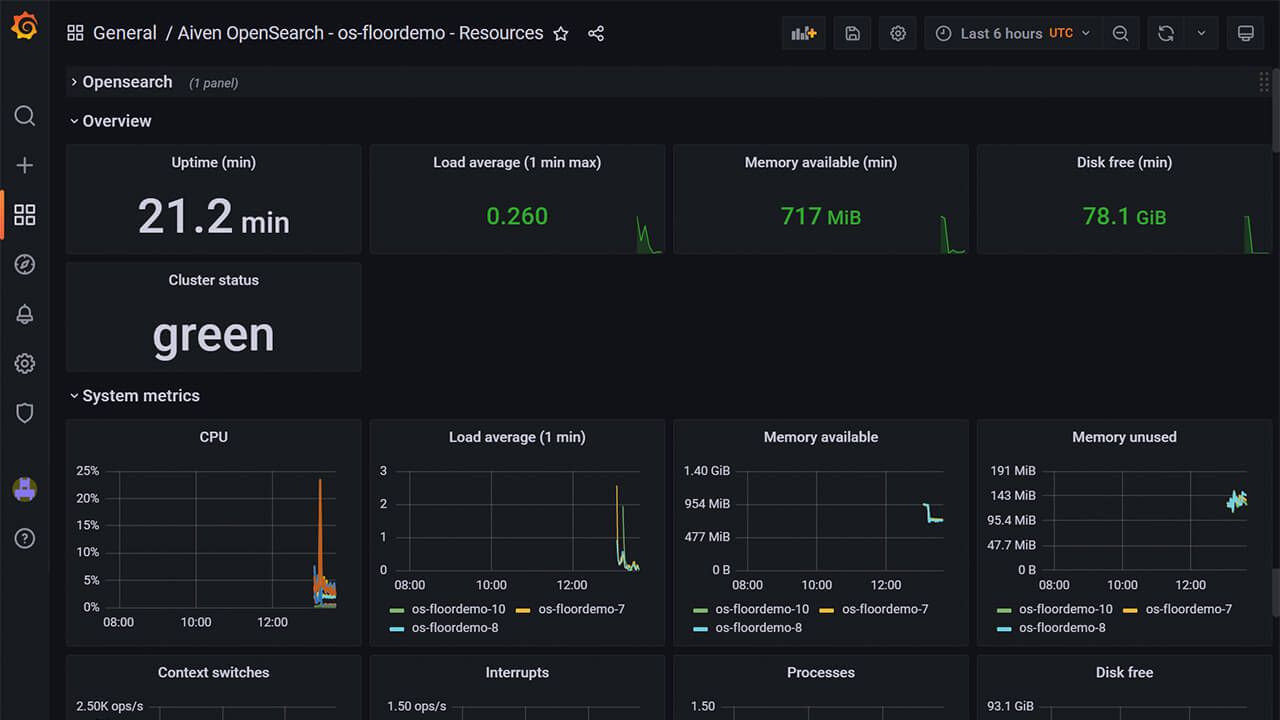Click the General folder breadcrumb

(x=124, y=33)
